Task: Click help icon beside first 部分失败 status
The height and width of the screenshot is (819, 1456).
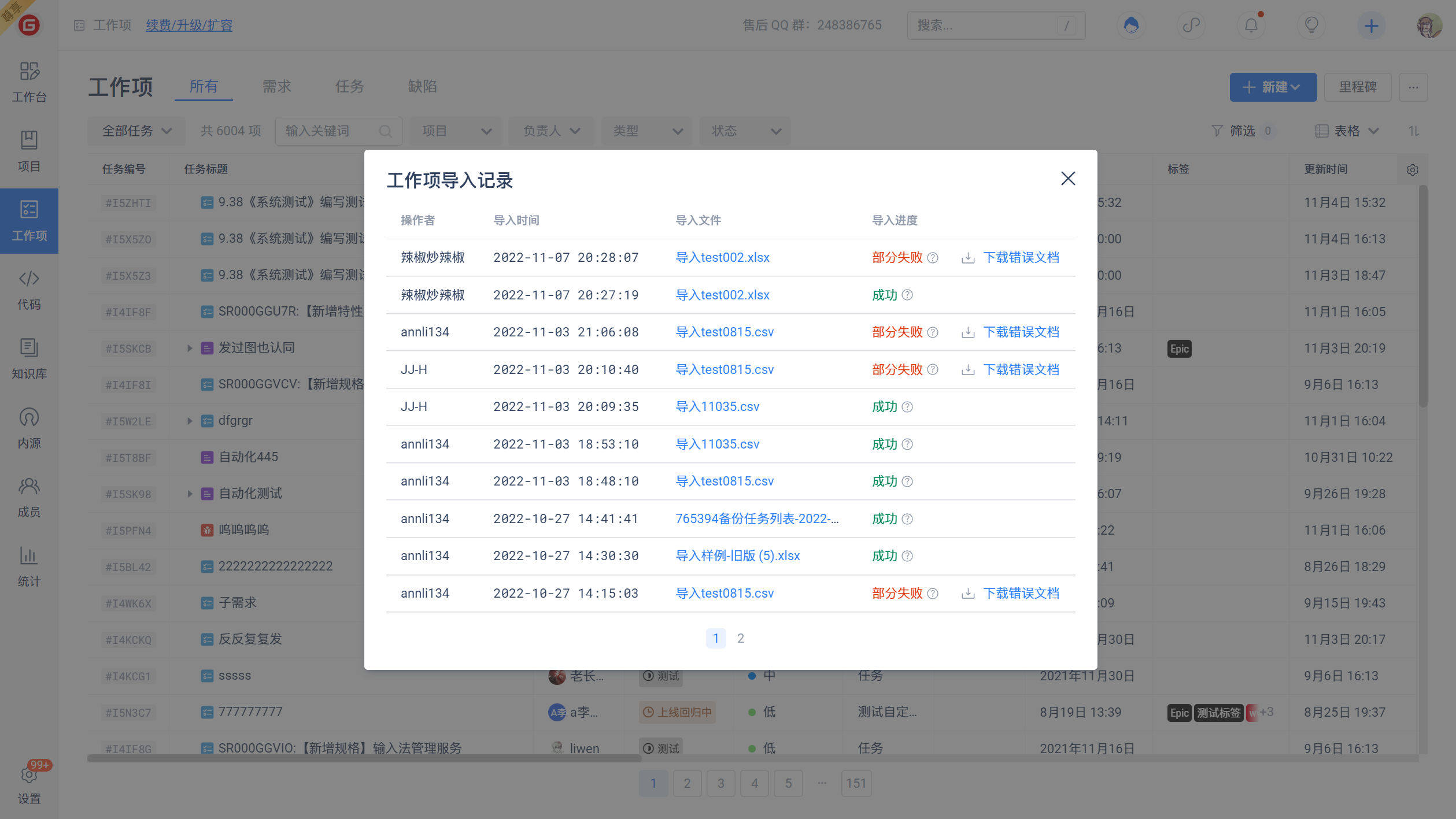Action: tap(933, 258)
